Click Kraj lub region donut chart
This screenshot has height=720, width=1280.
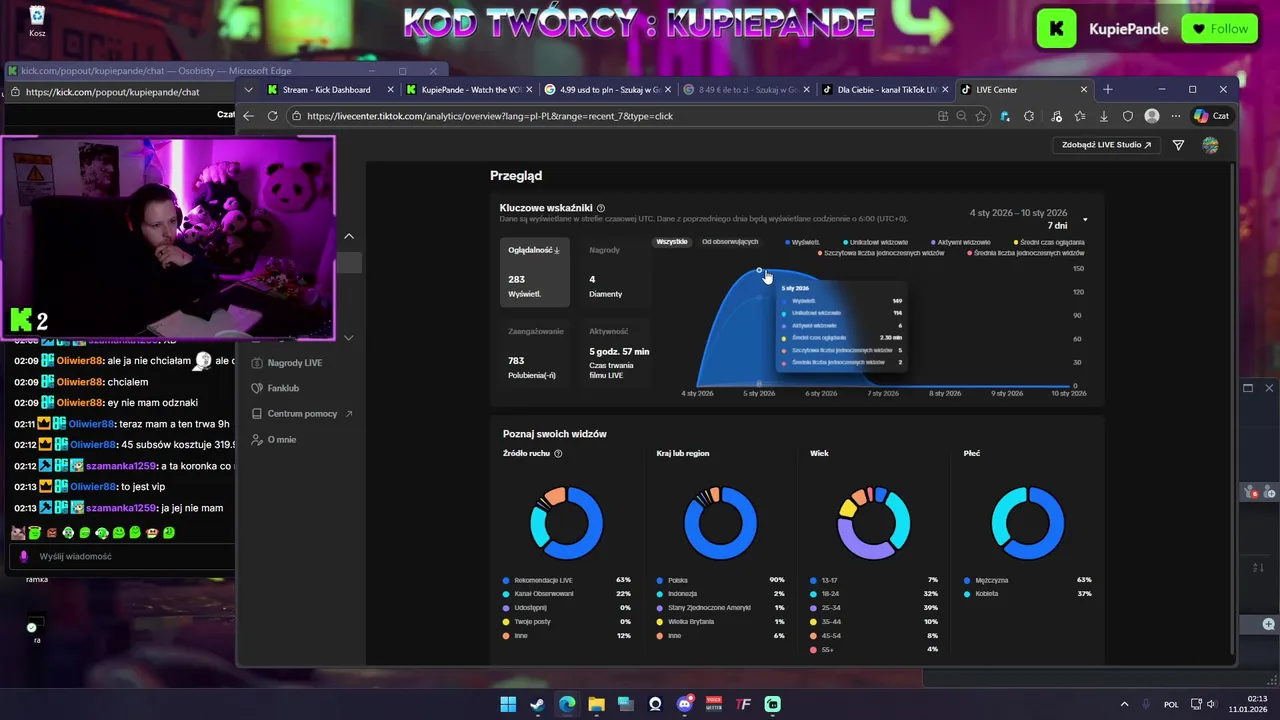coord(720,523)
